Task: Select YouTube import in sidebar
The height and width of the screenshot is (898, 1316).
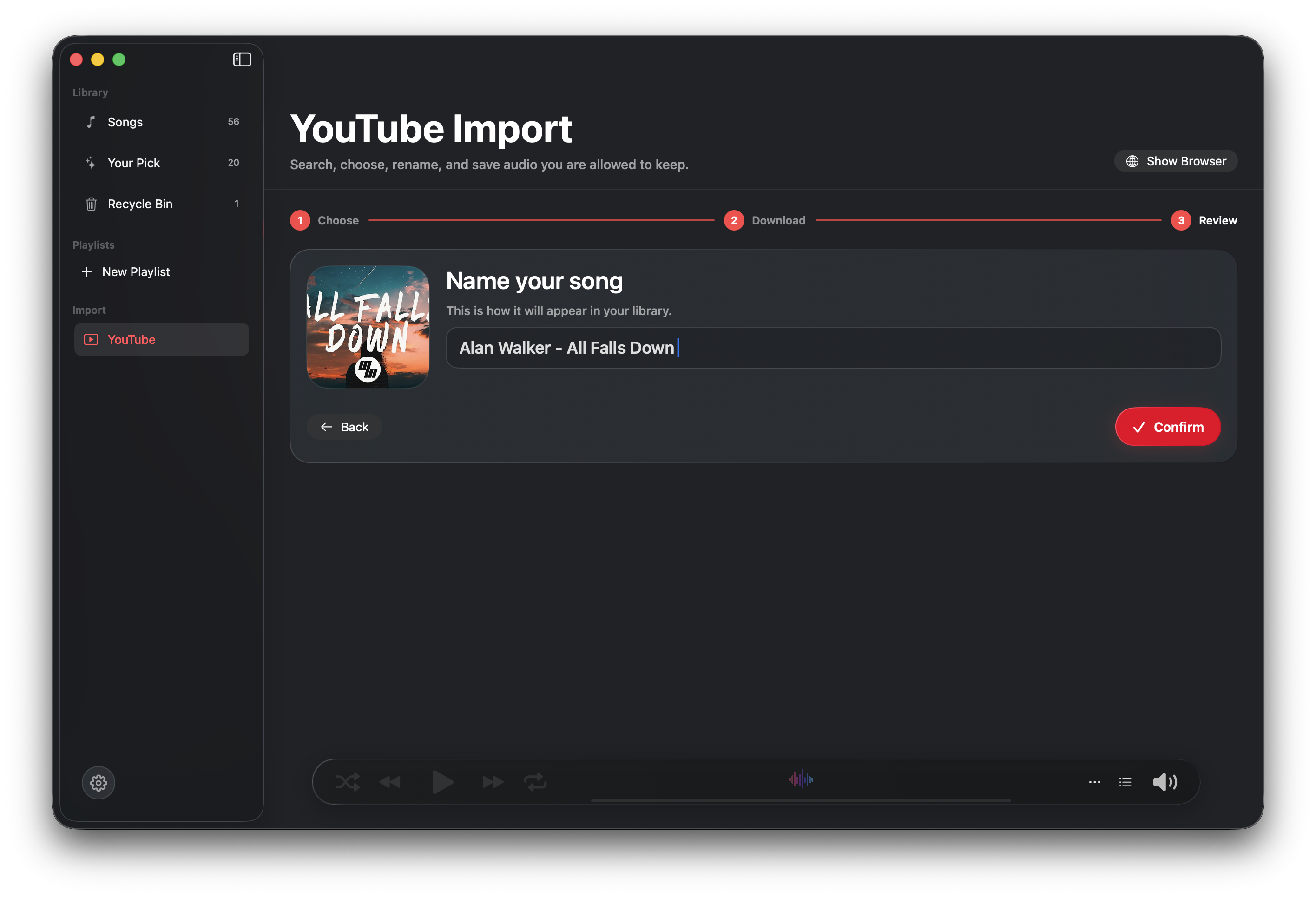Action: [x=161, y=339]
